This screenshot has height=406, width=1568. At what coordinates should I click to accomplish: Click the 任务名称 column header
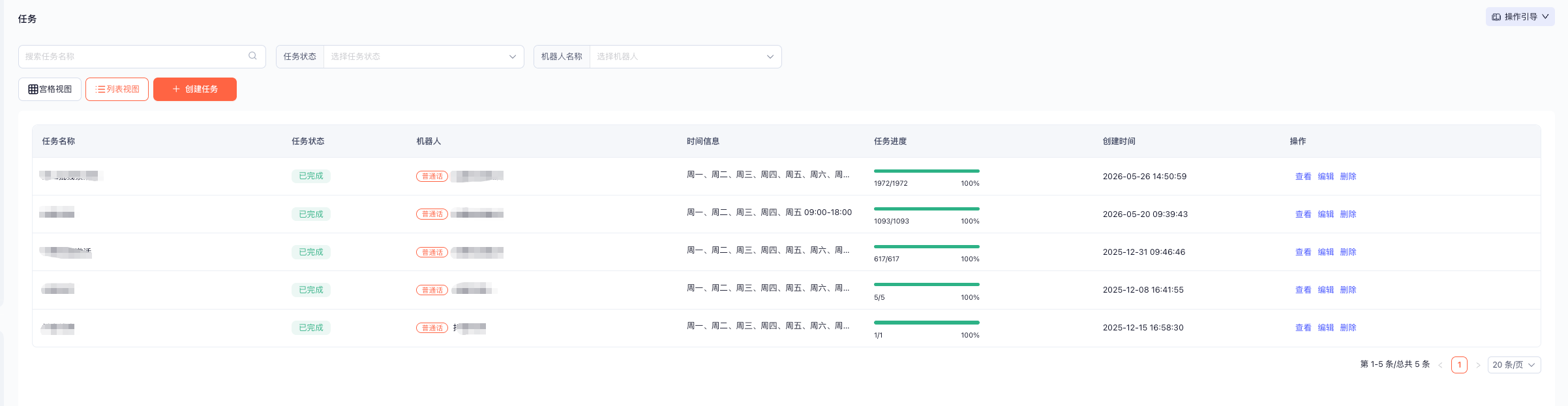tap(59, 141)
